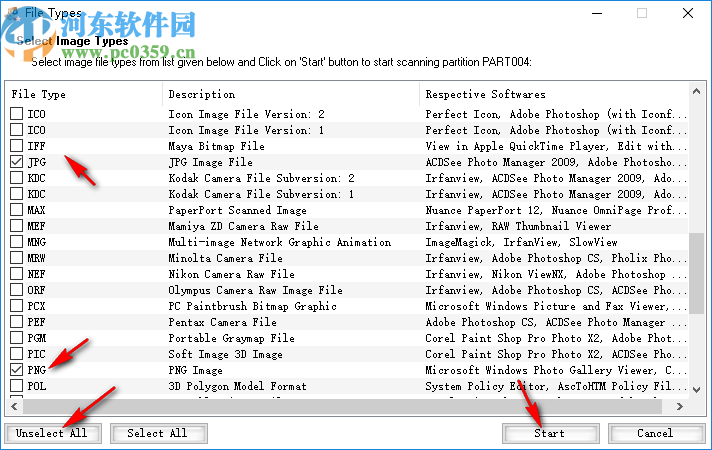The height and width of the screenshot is (450, 712).
Task: Click 'Icon Image File Version: 1' text
Action: click(247, 130)
